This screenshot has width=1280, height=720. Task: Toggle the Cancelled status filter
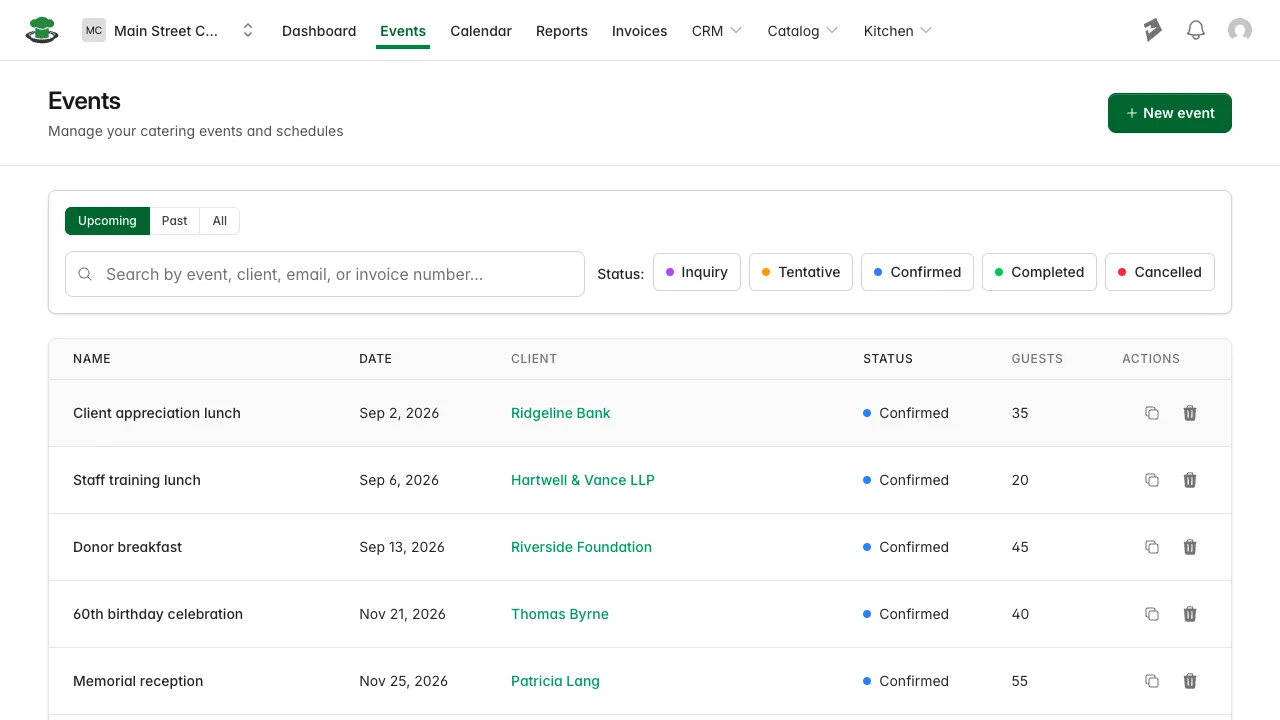pos(1160,272)
